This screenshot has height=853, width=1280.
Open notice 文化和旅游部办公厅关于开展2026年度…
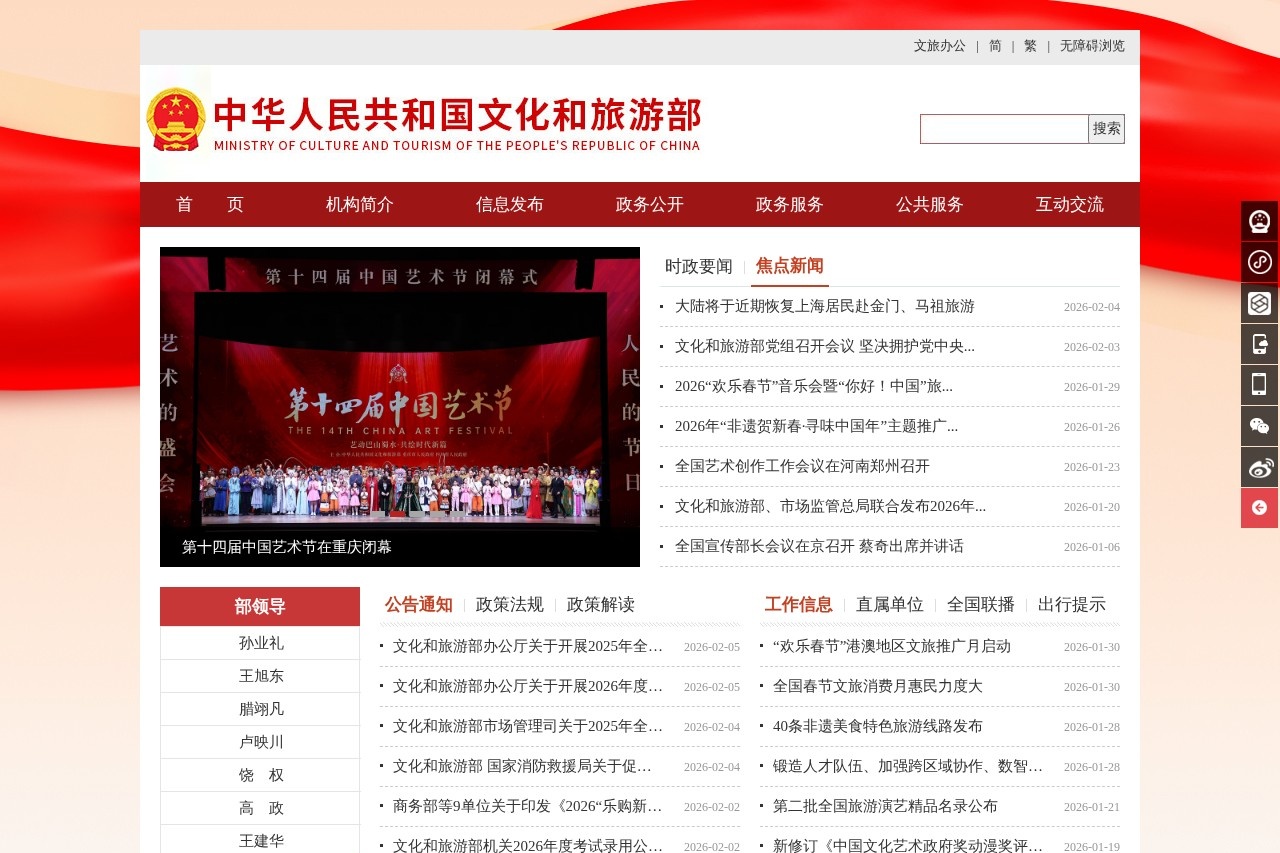click(528, 687)
